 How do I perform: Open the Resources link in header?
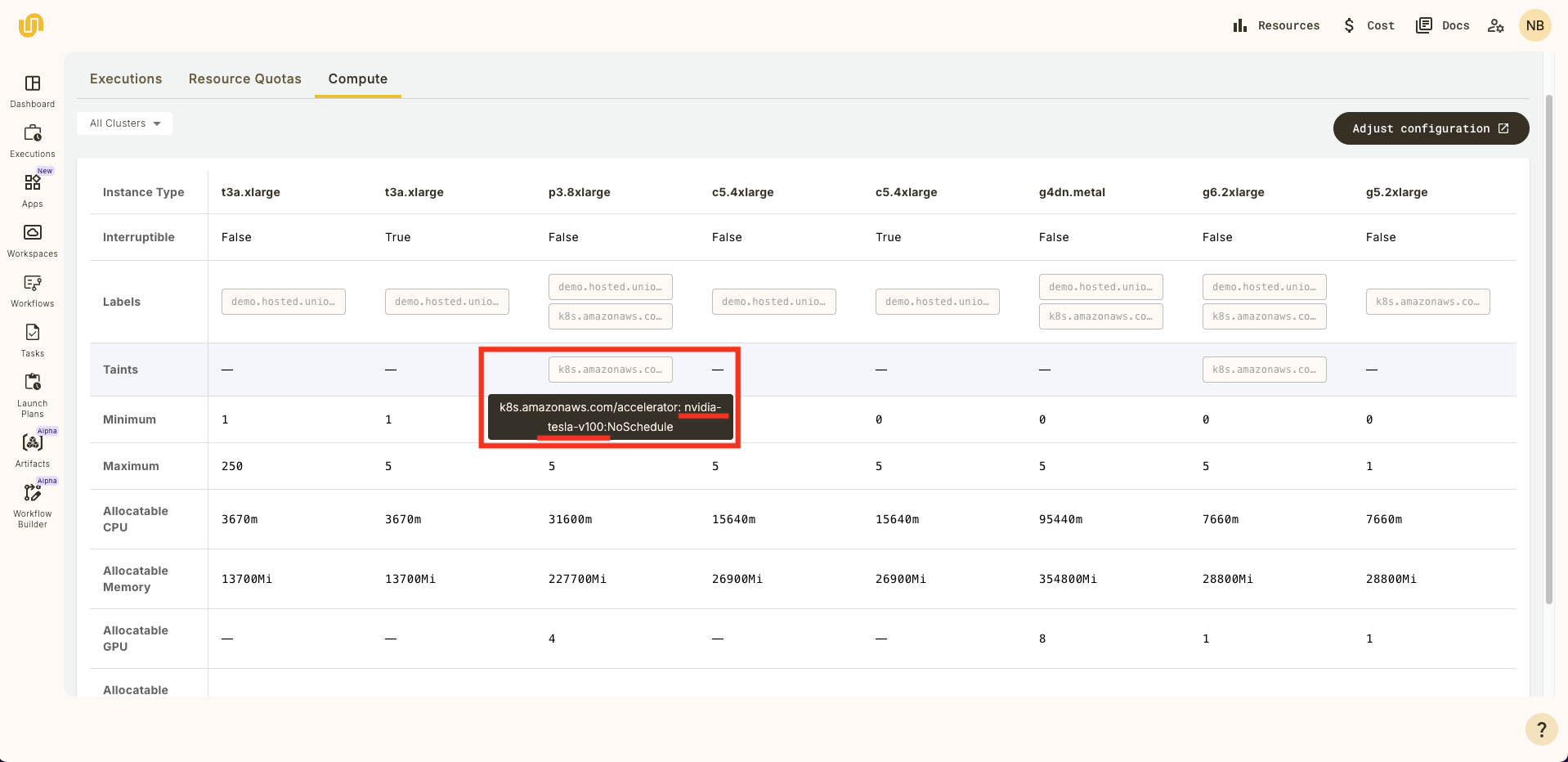[1276, 25]
